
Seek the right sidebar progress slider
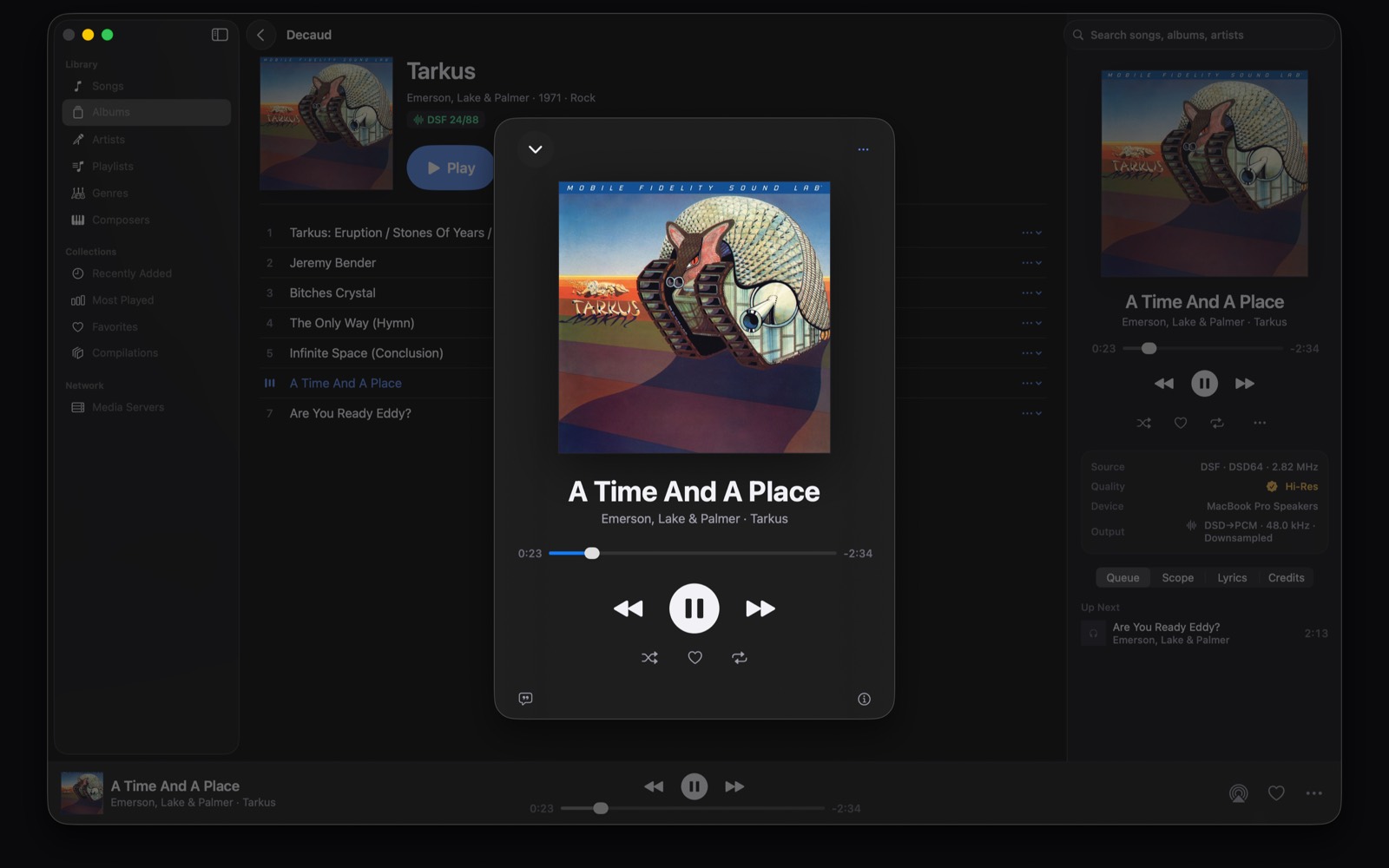click(1202, 348)
